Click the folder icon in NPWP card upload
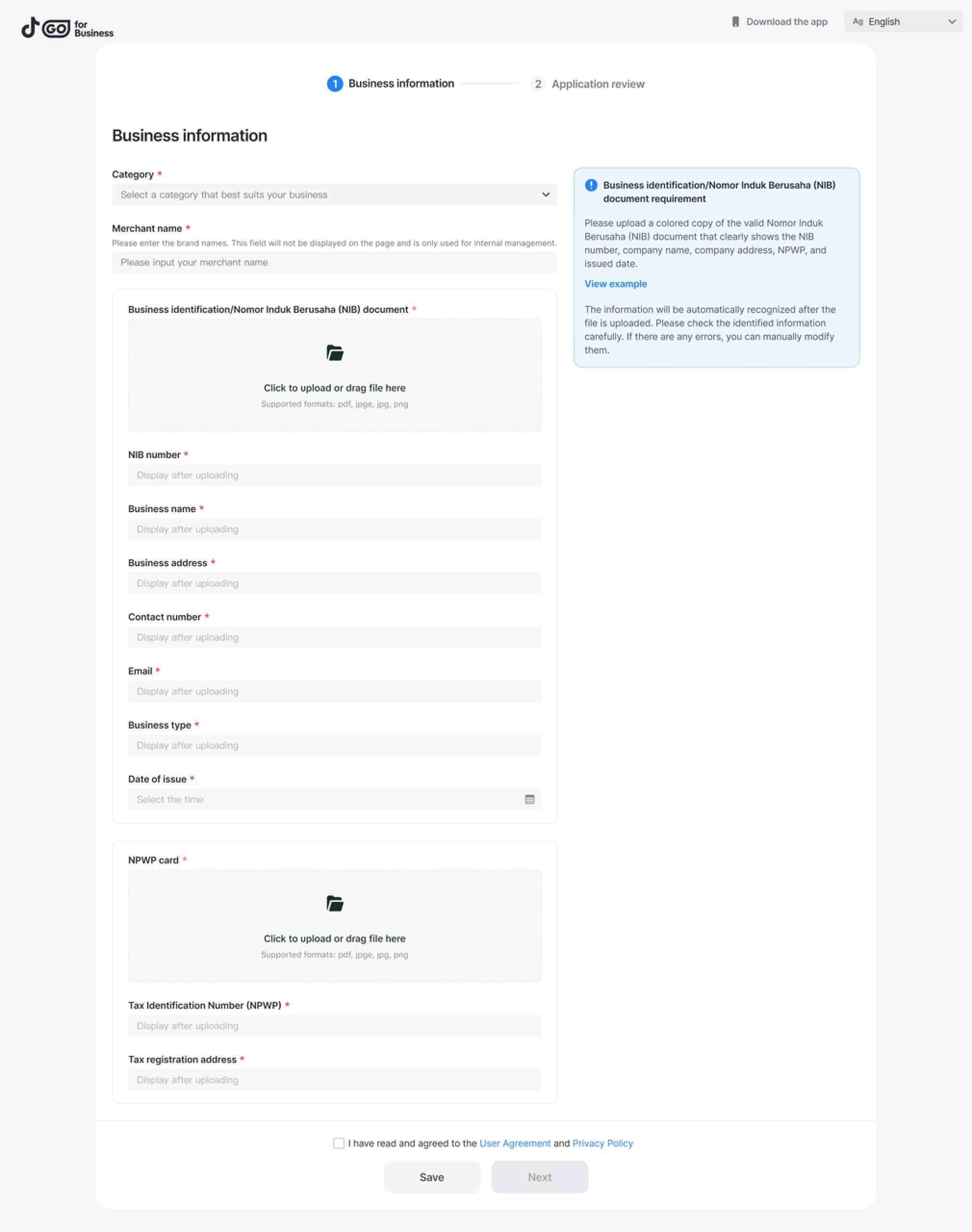 click(x=334, y=903)
